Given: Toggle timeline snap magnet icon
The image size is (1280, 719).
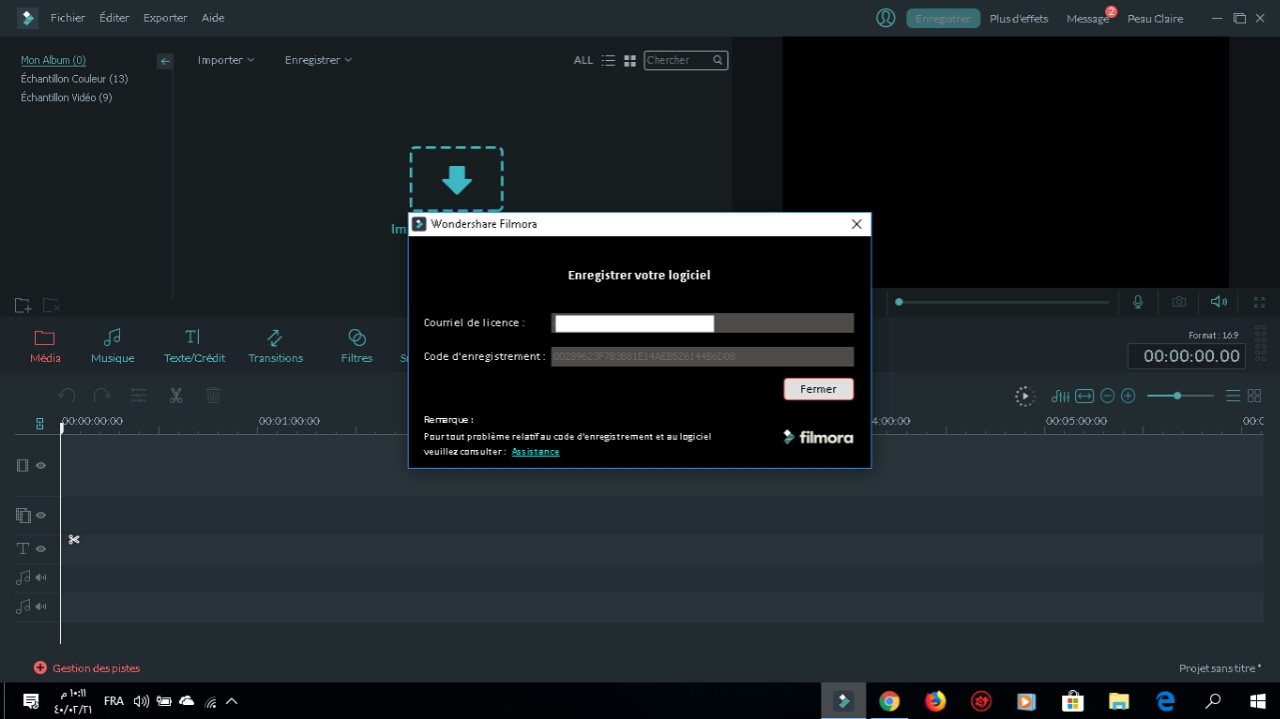Looking at the screenshot, I should click(40, 424).
